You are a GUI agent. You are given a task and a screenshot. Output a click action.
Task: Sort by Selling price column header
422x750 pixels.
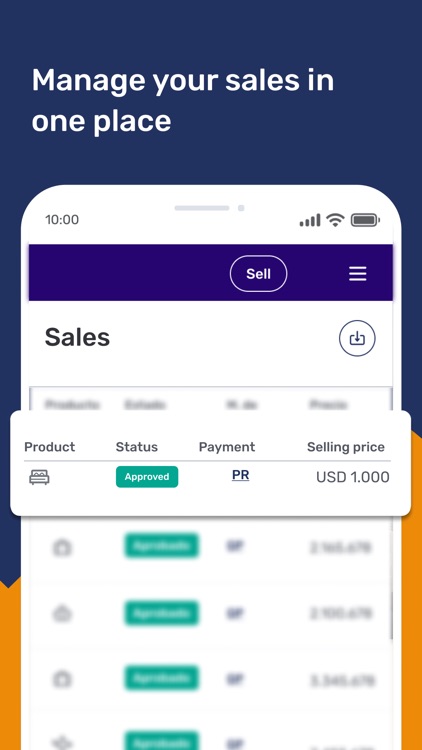click(346, 447)
